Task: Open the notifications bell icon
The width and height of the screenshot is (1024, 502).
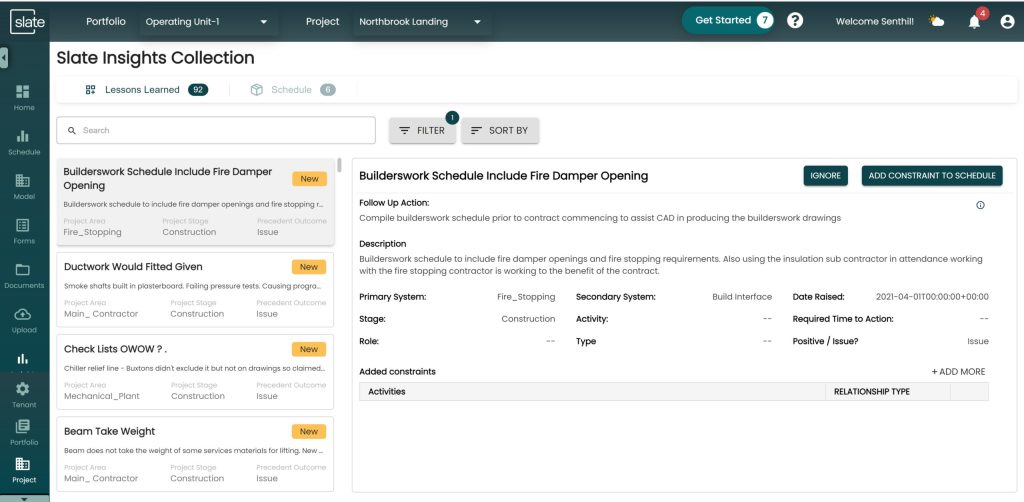Action: pos(974,21)
